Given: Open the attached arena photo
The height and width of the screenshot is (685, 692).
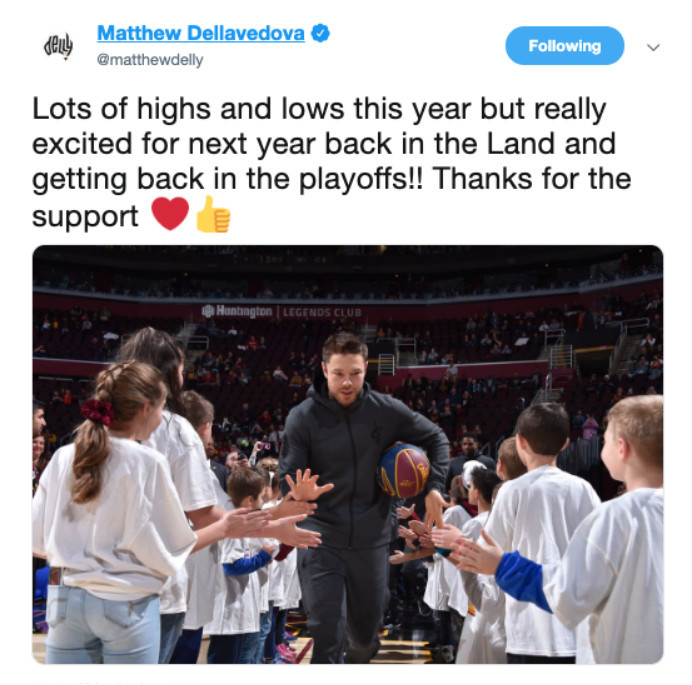Looking at the screenshot, I should click(348, 454).
